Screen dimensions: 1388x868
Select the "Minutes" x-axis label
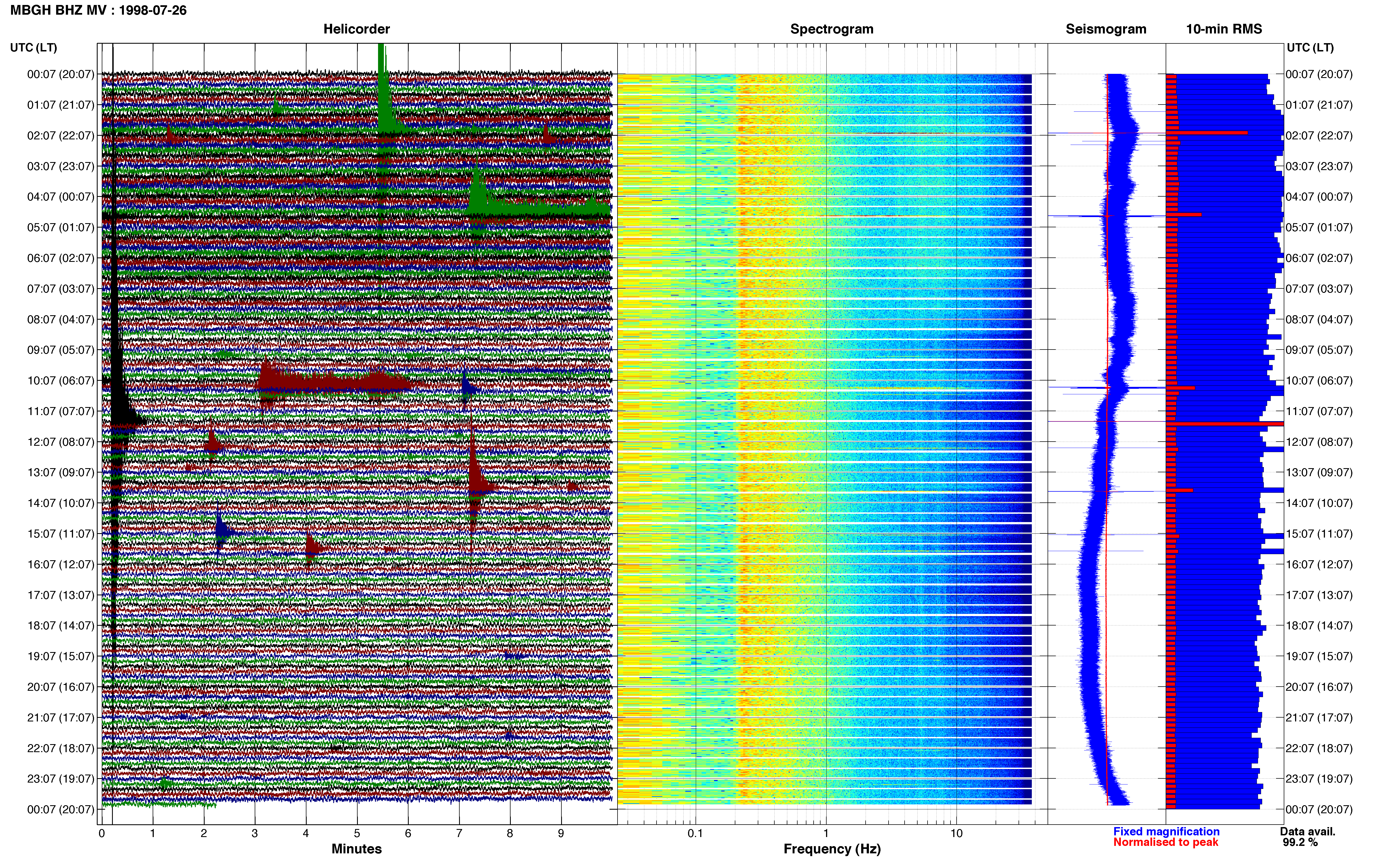click(x=356, y=848)
